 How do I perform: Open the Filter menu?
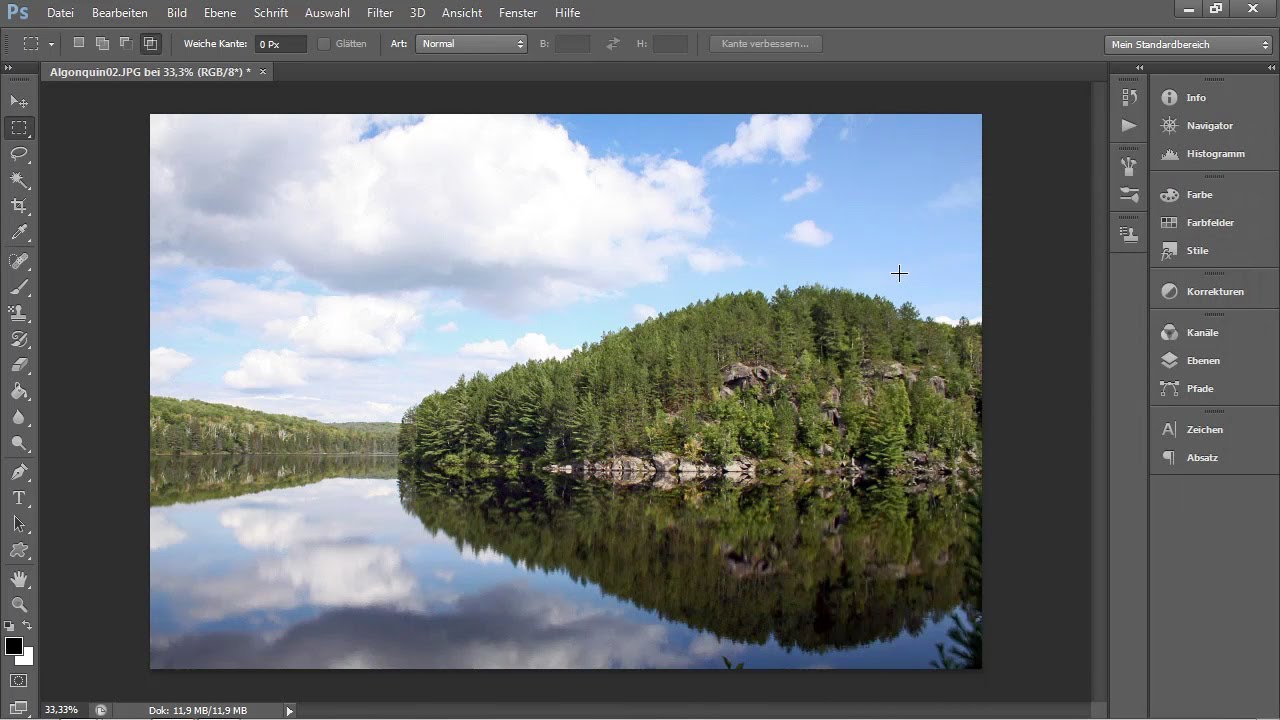pyautogui.click(x=379, y=13)
